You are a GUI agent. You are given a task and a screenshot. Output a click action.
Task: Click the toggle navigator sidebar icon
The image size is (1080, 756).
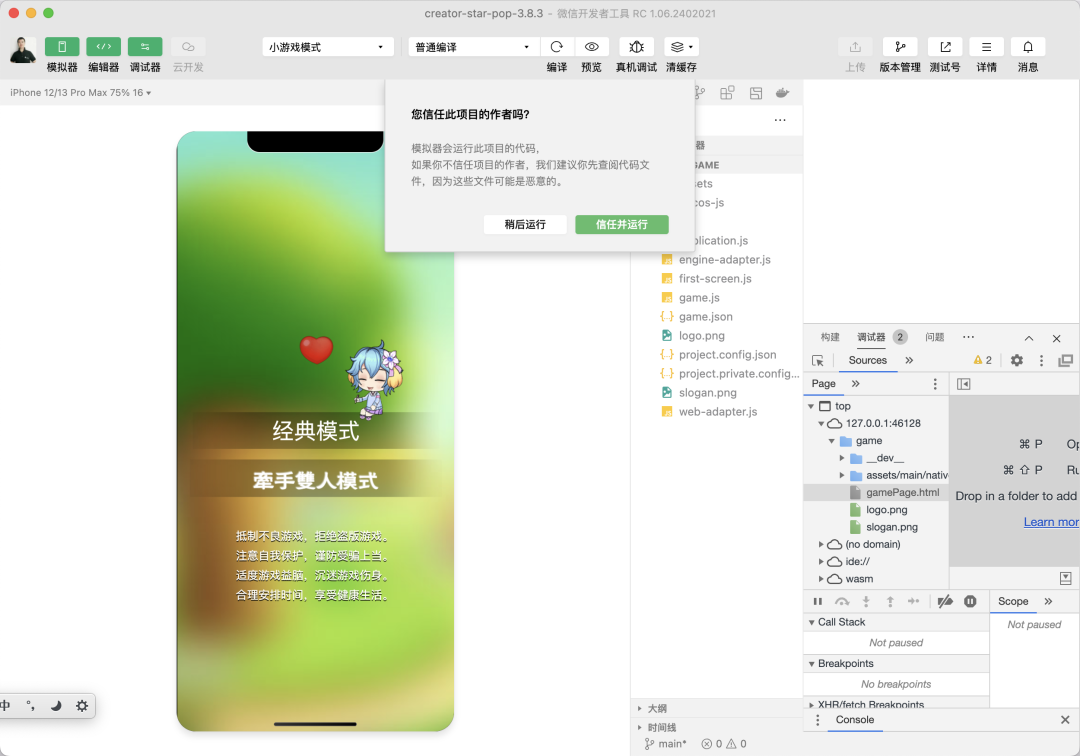[x=964, y=384]
